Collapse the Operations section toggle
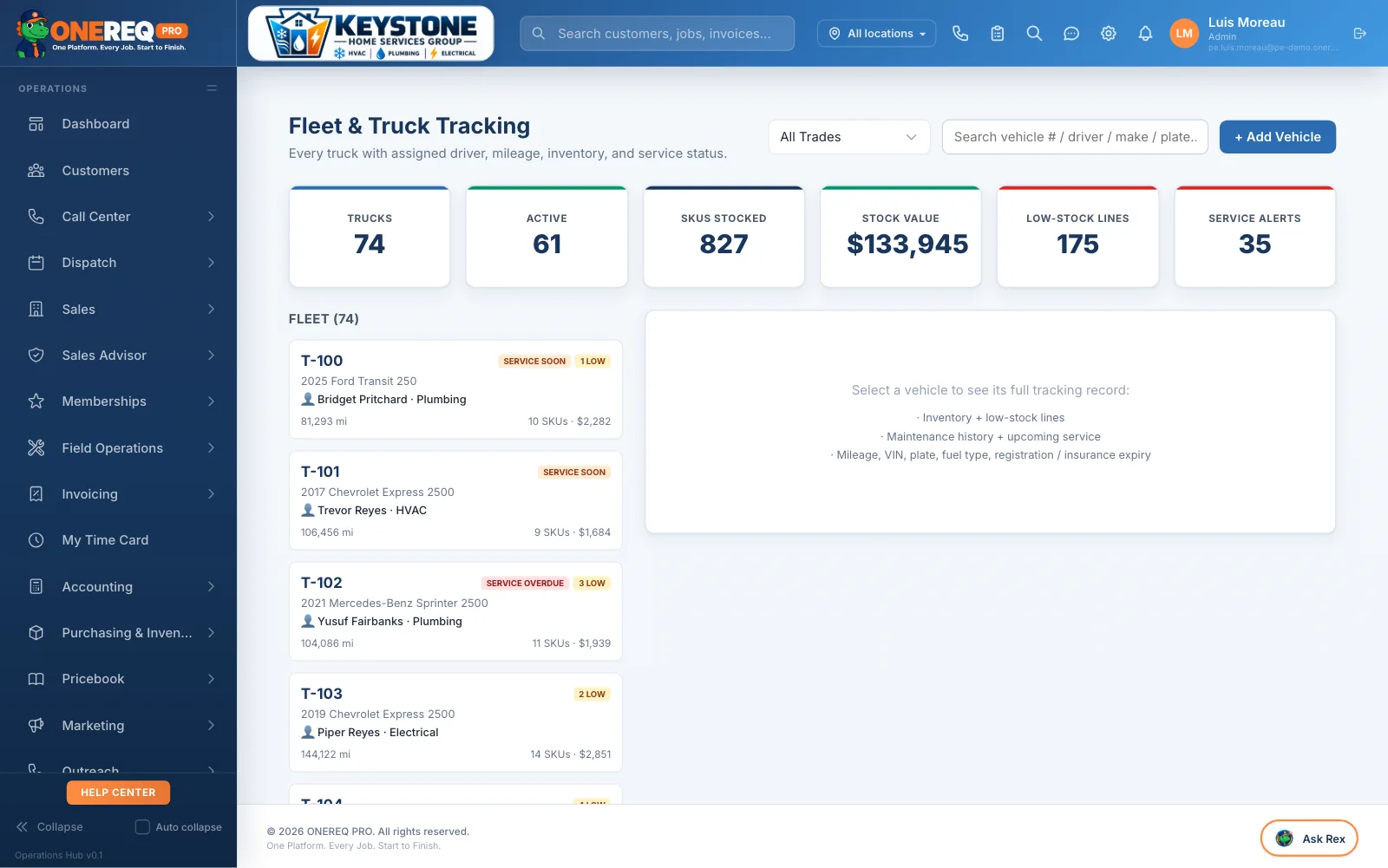Viewport: 1388px width, 868px height. (212, 88)
